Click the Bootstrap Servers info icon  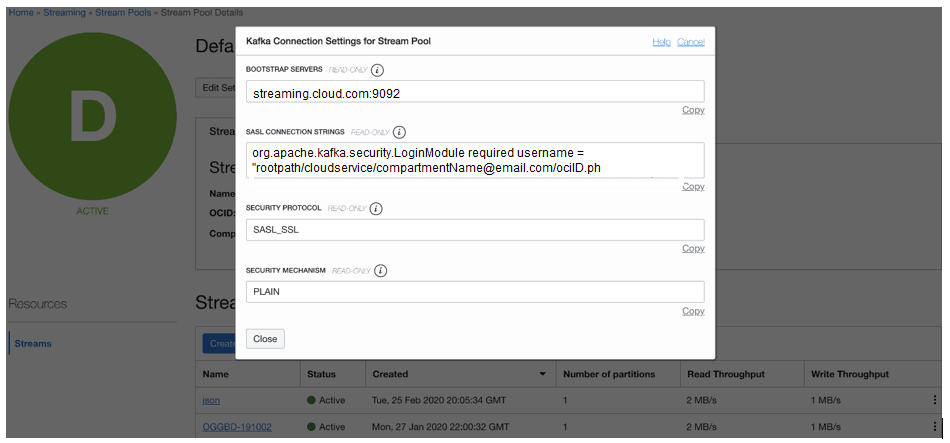[377, 70]
